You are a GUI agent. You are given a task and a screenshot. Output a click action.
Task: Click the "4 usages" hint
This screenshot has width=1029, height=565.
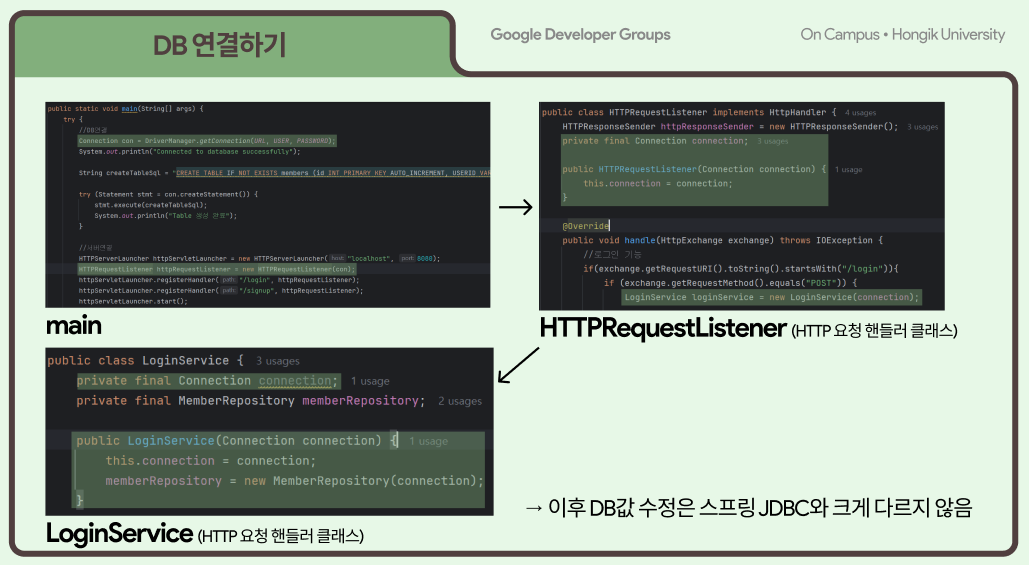coord(860,113)
